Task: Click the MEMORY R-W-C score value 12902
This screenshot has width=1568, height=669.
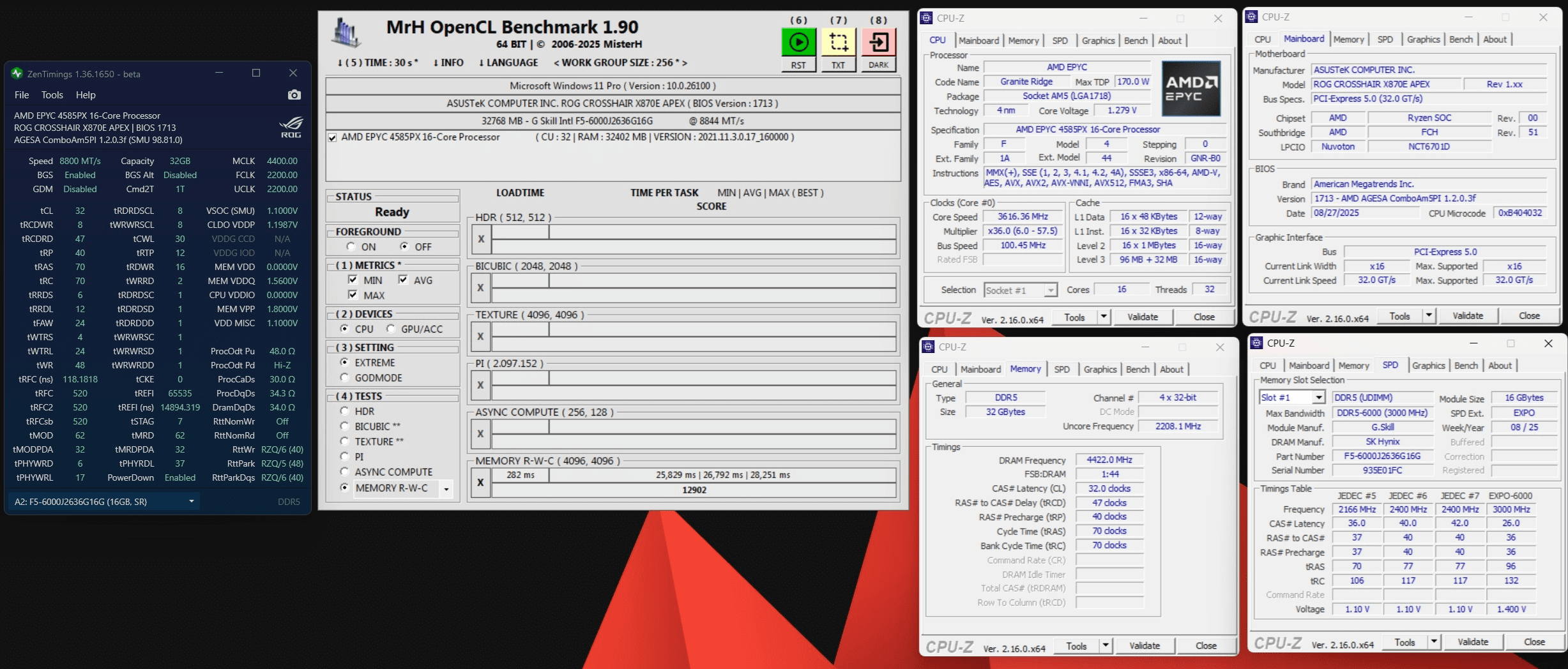Action: coord(694,490)
